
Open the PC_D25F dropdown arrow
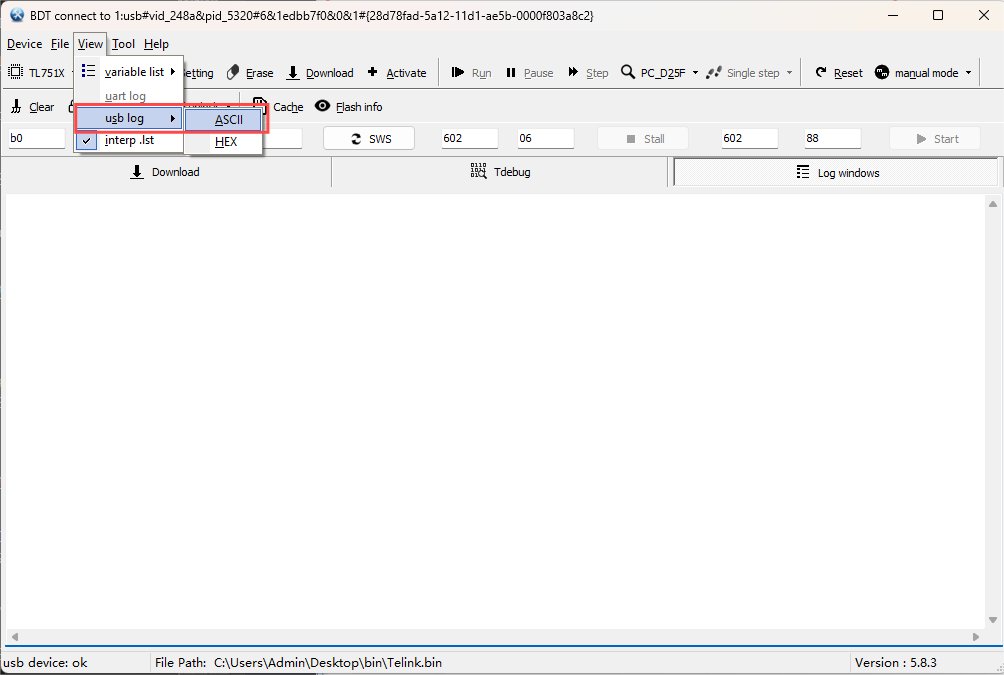(x=695, y=73)
